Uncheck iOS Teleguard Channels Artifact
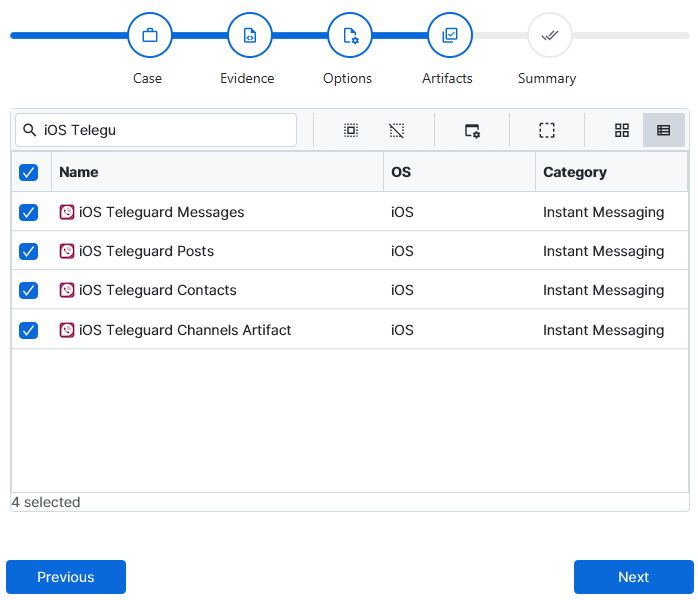Viewport: 698px width, 600px height. tap(28, 330)
